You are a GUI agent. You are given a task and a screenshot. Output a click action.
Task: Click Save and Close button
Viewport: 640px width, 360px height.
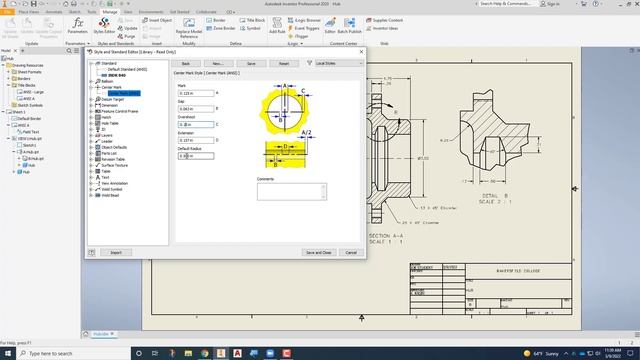pos(319,253)
